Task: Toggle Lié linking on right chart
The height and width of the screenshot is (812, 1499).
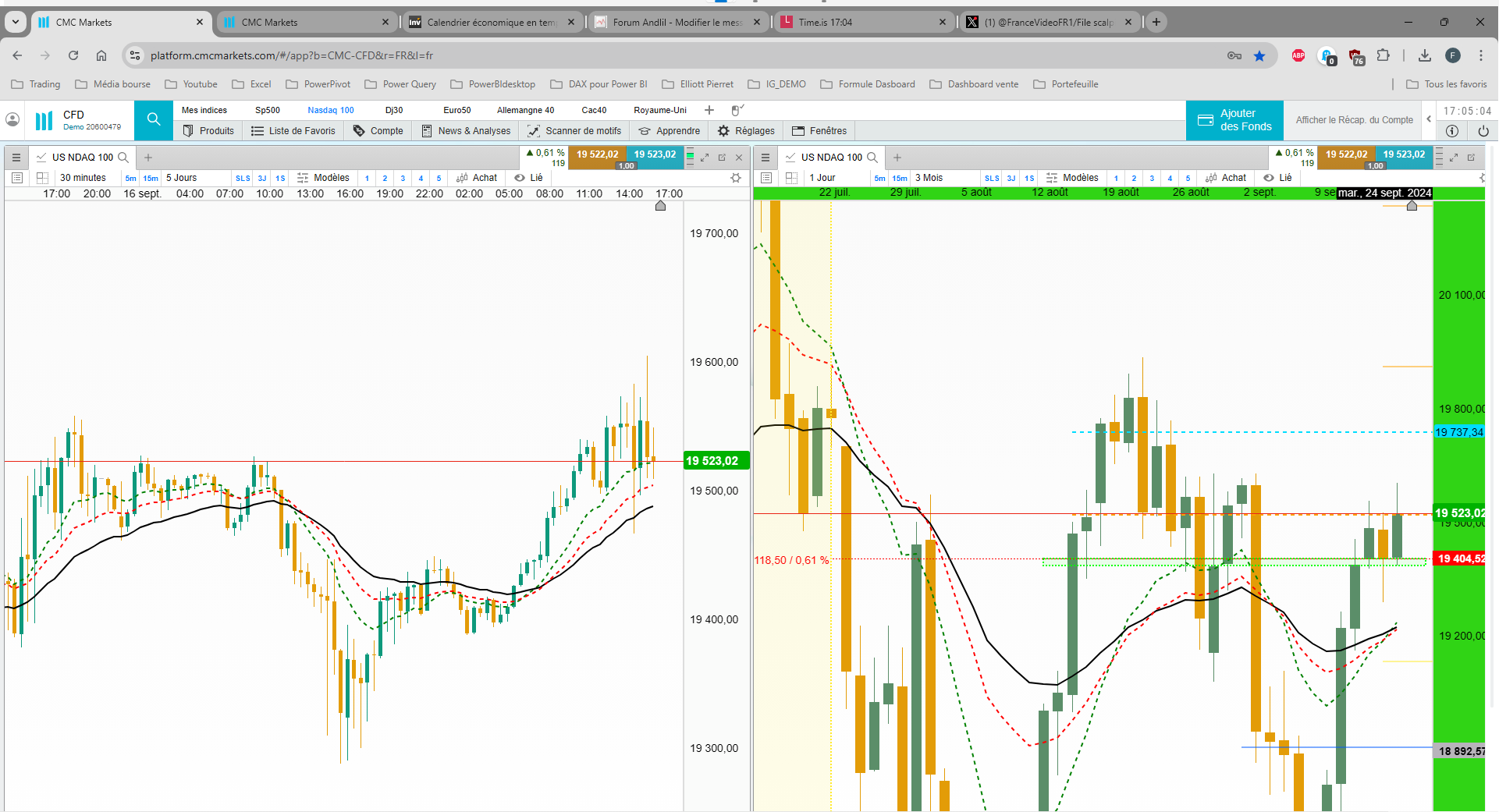Action: point(1277,178)
